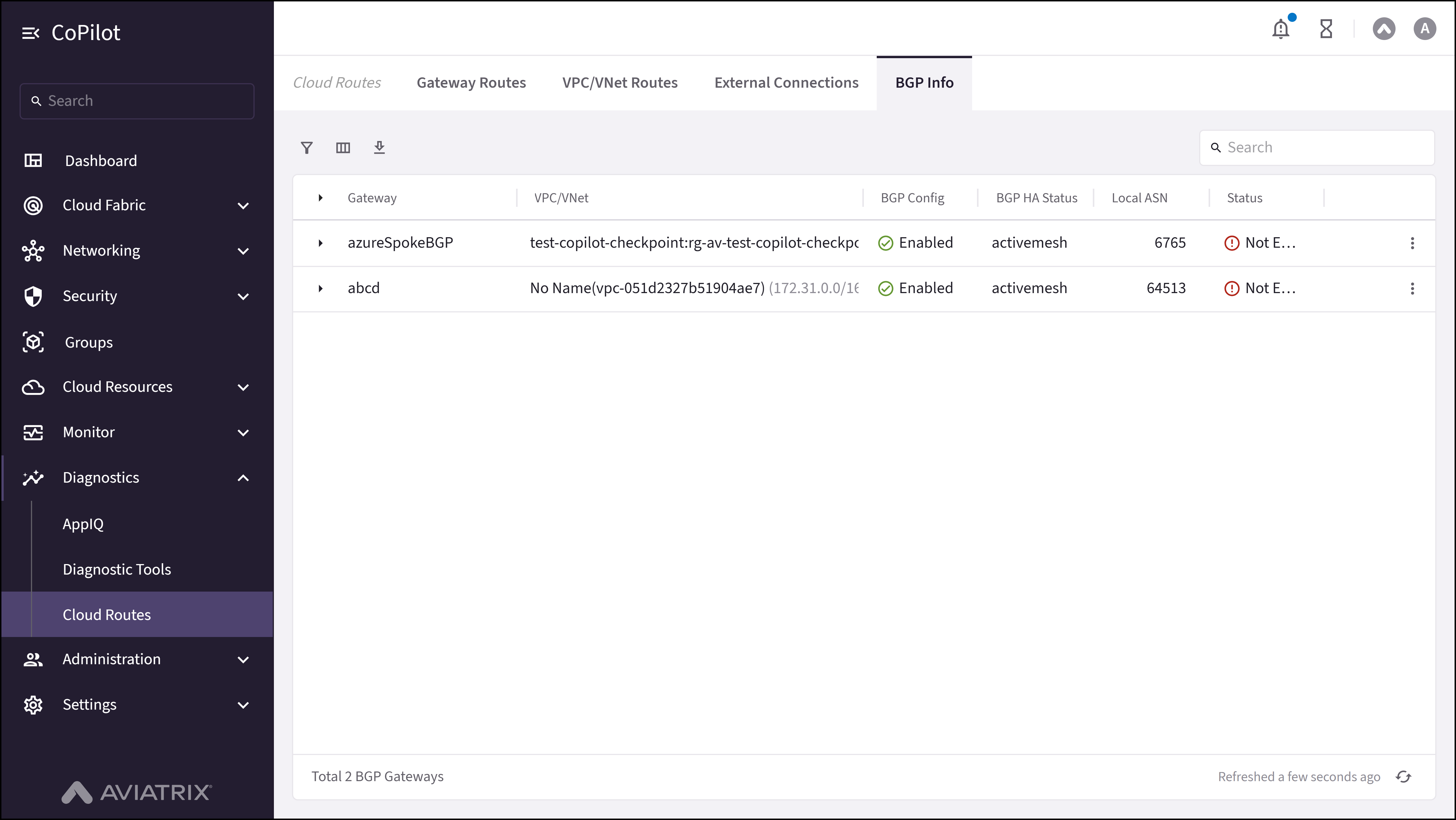
Task: Open the AppIQ sidebar link
Action: tap(83, 524)
